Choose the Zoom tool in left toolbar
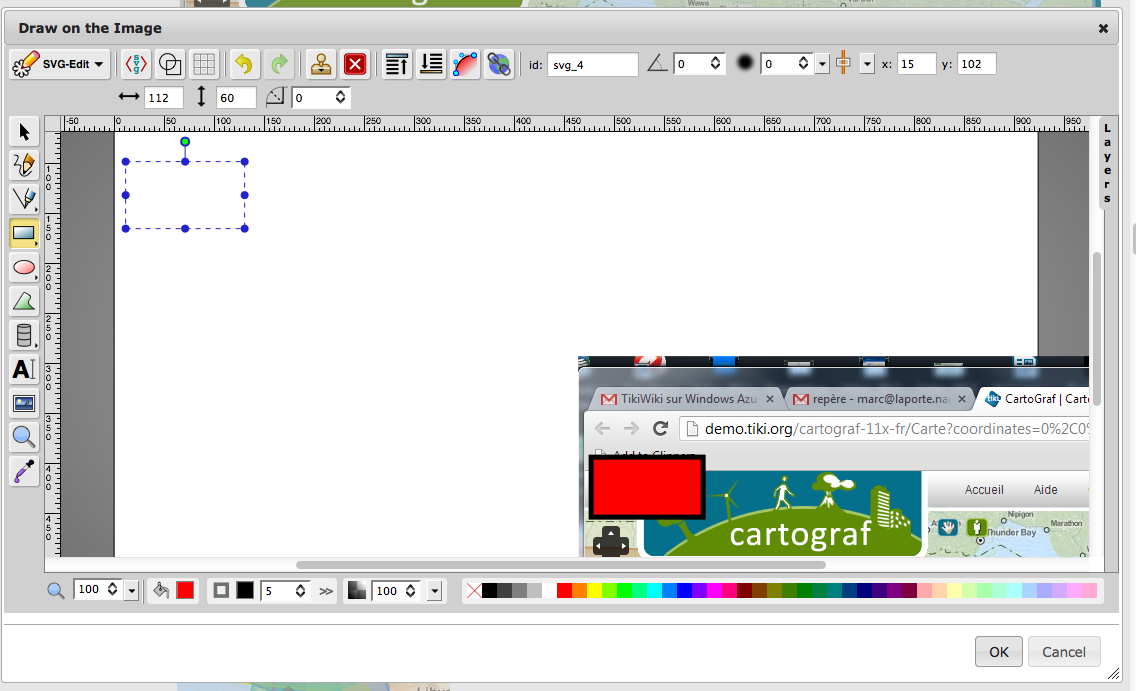 24,437
